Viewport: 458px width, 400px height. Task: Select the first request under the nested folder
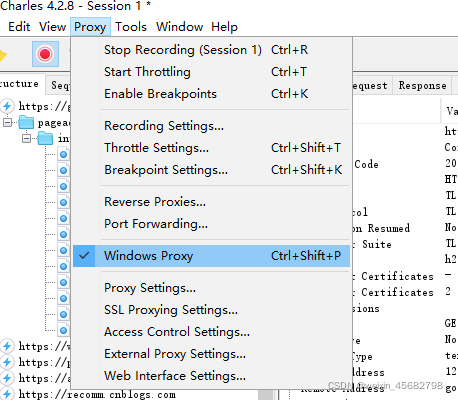(x=63, y=154)
